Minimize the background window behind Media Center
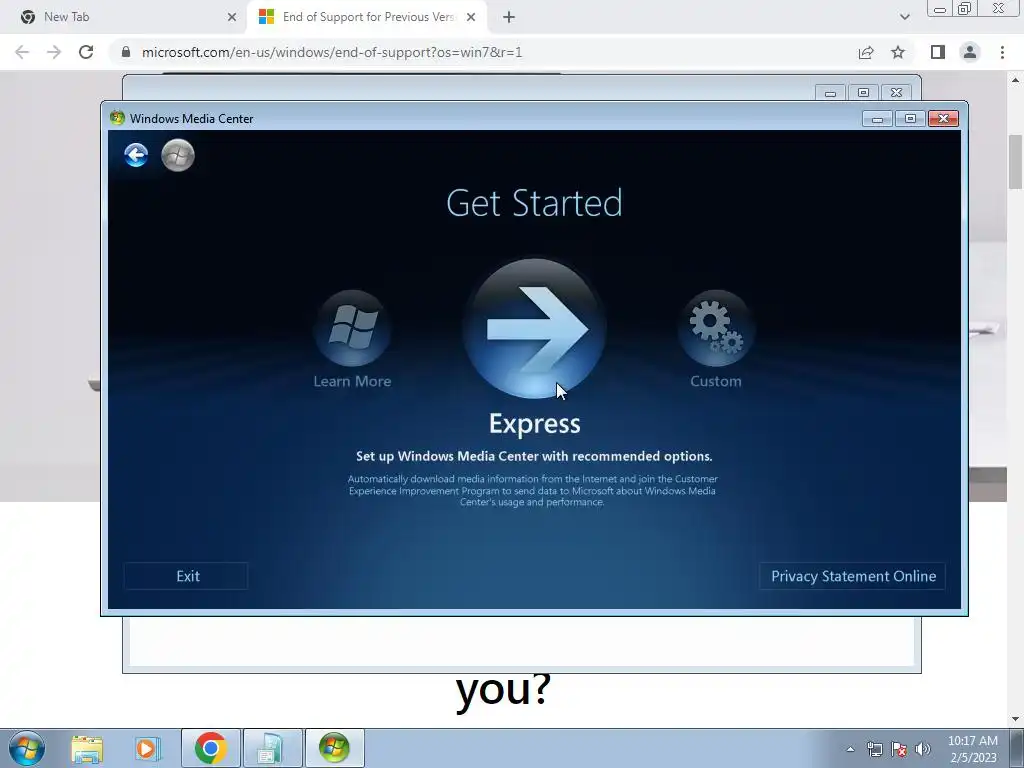The height and width of the screenshot is (768, 1024). coord(831,93)
